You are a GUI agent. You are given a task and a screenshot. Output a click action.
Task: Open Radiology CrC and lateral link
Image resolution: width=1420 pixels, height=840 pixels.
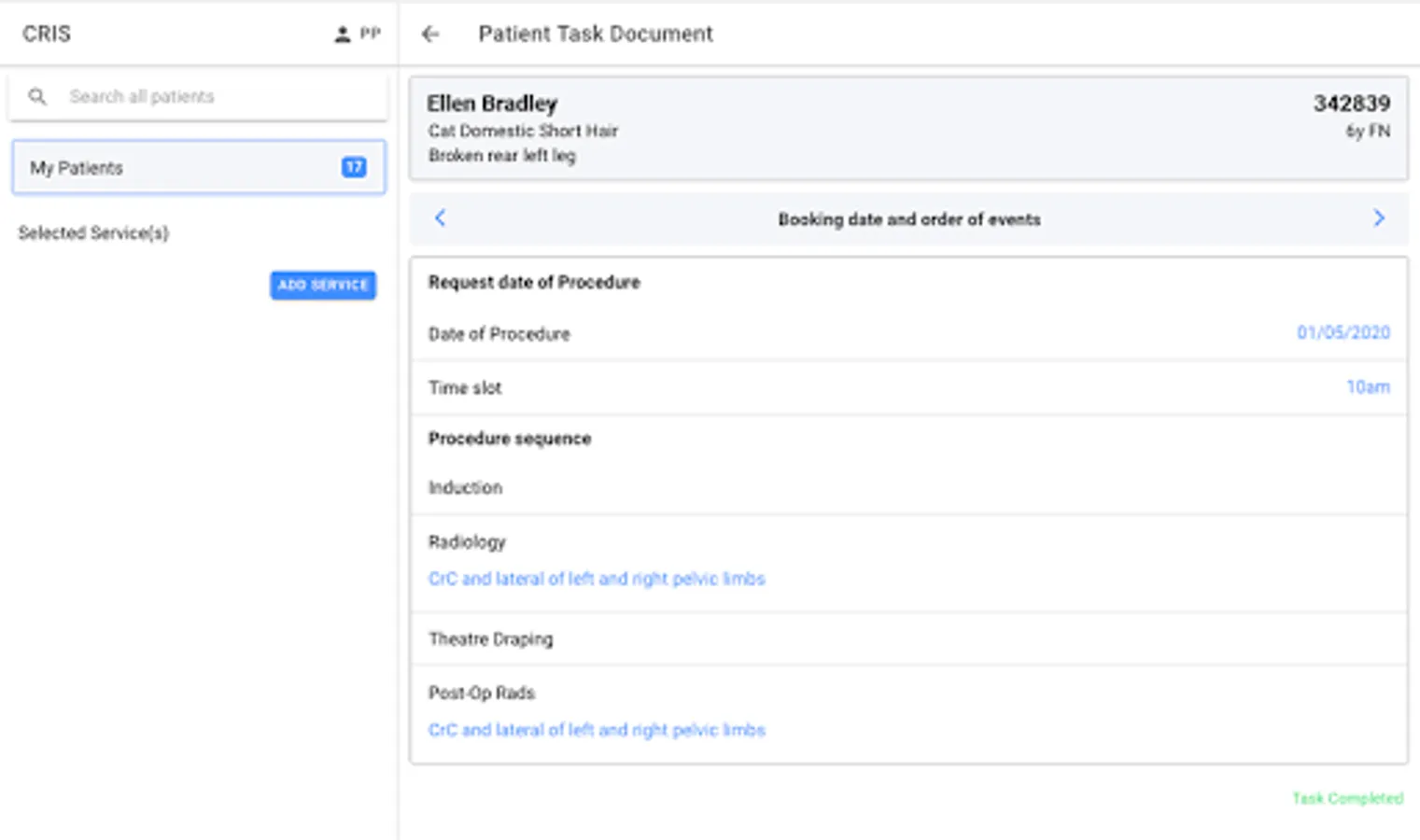pyautogui.click(x=597, y=579)
